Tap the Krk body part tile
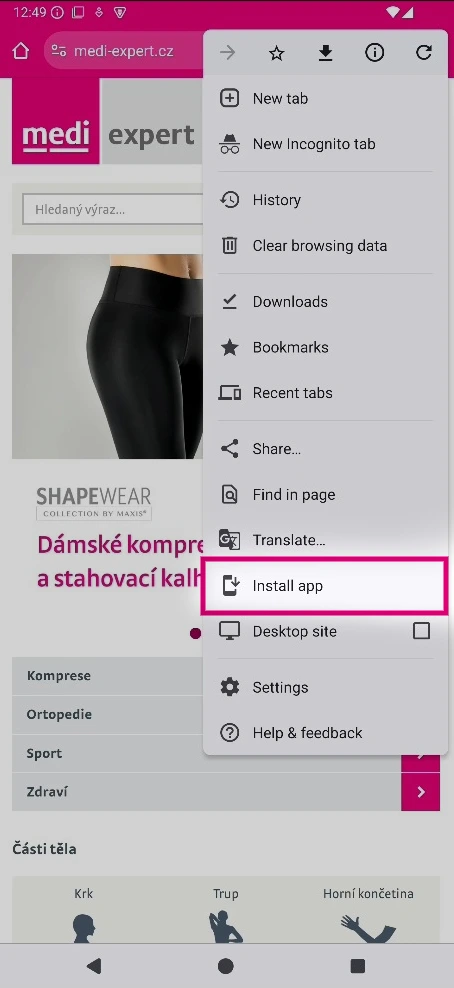The width and height of the screenshot is (454, 988). click(83, 910)
